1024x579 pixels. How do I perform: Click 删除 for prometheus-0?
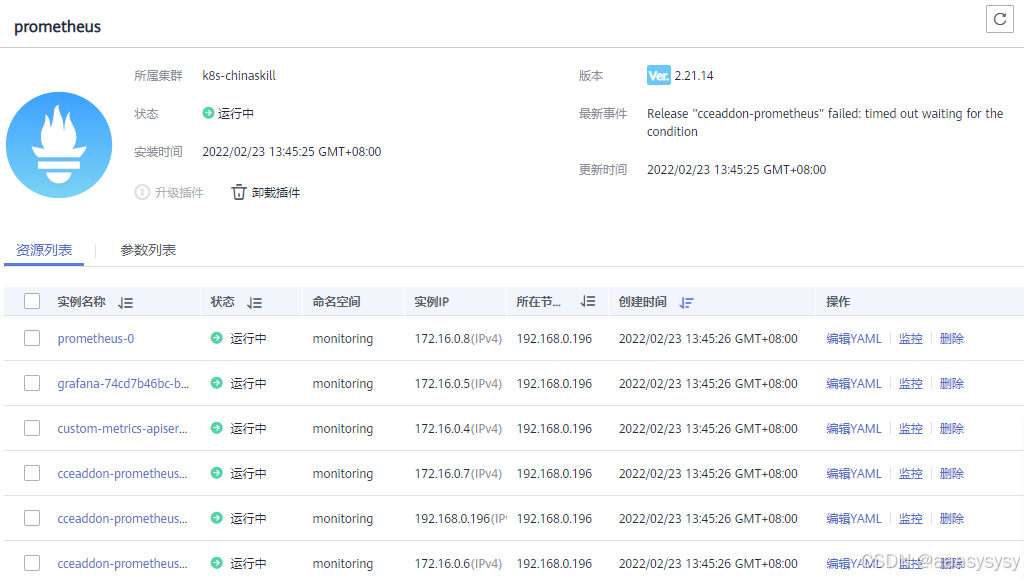(952, 339)
